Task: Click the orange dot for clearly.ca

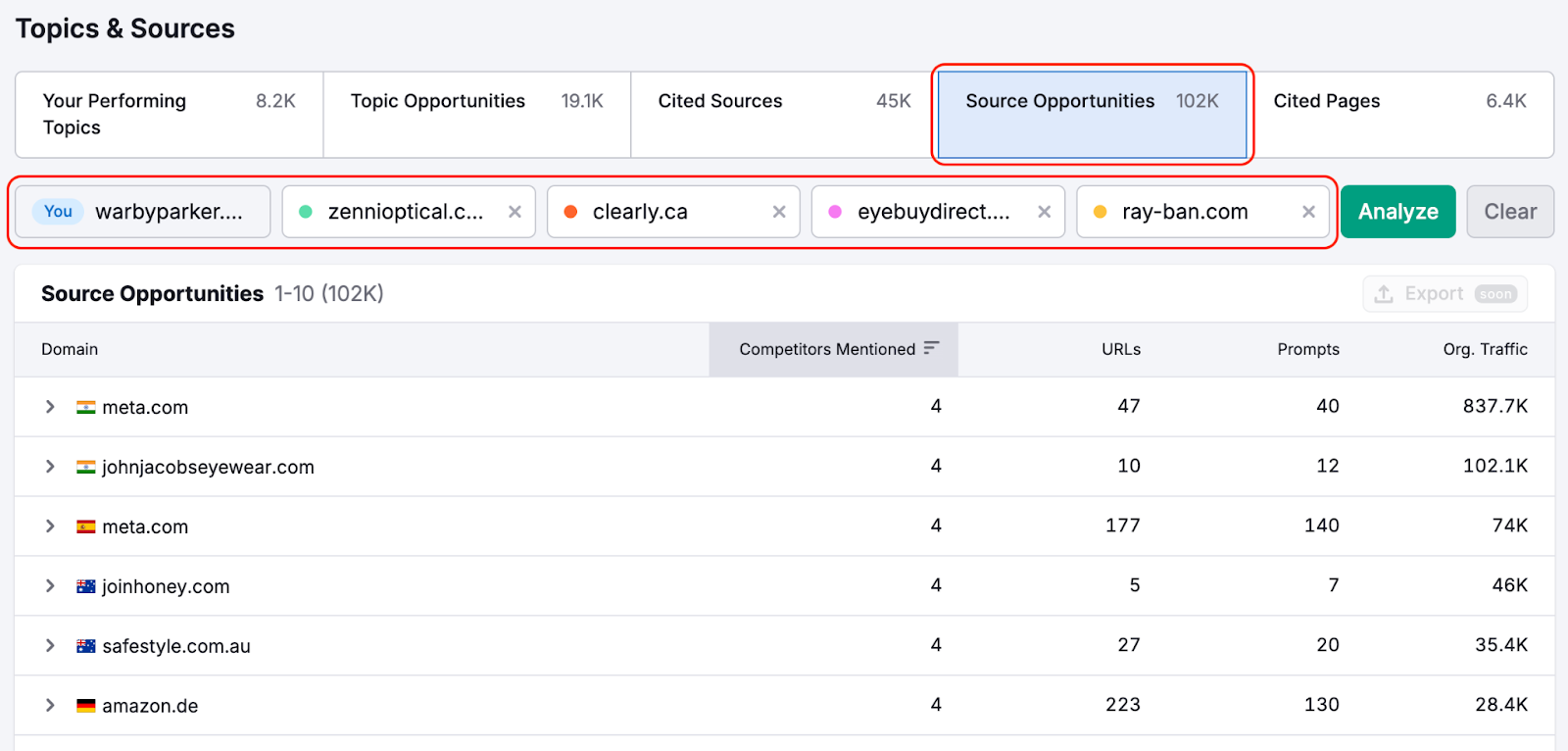Action: [570, 212]
